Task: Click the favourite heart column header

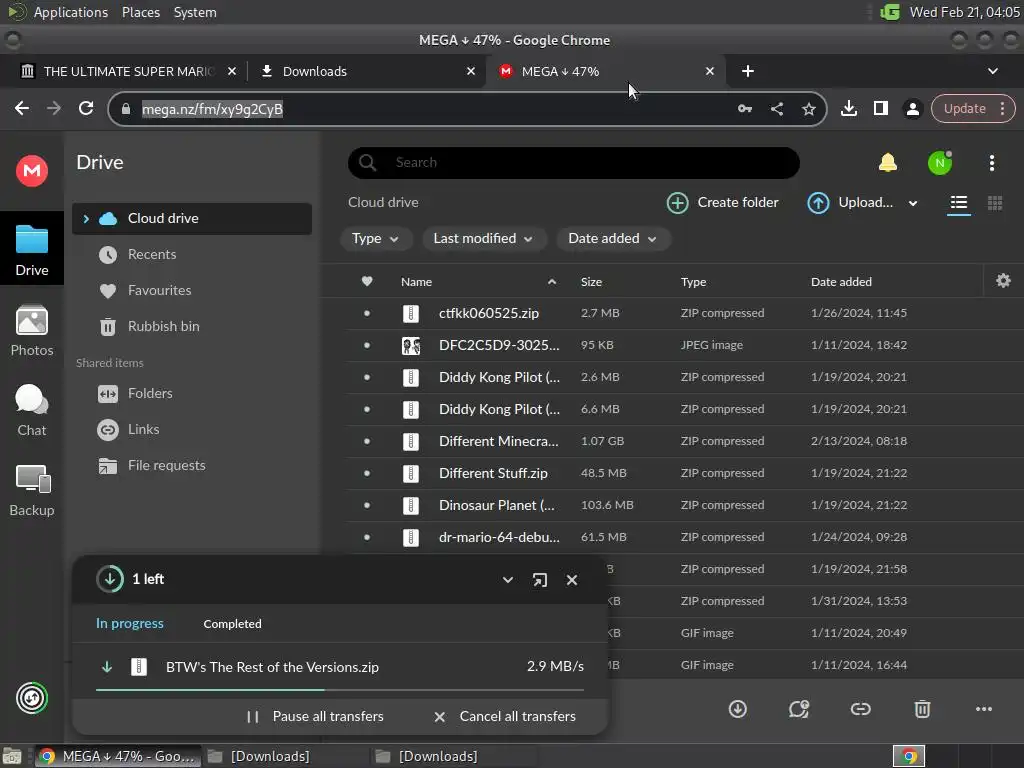Action: pos(366,281)
